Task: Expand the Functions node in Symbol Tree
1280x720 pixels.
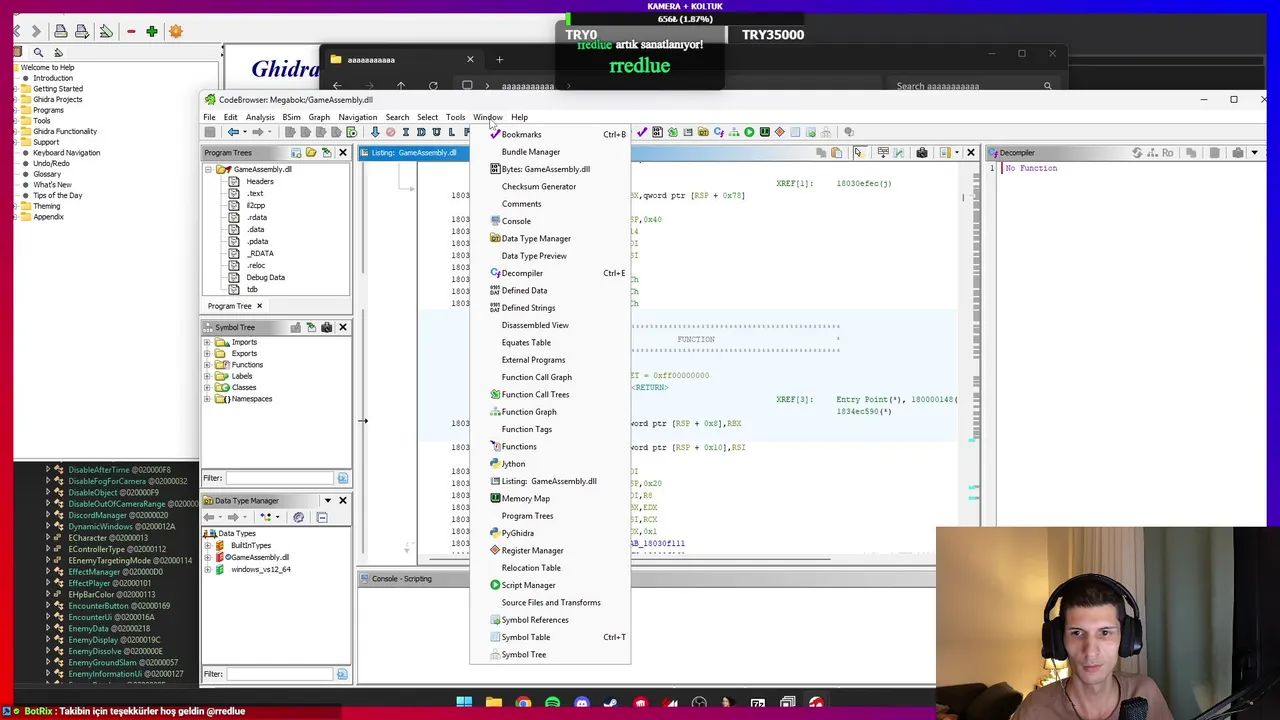Action: tap(207, 365)
